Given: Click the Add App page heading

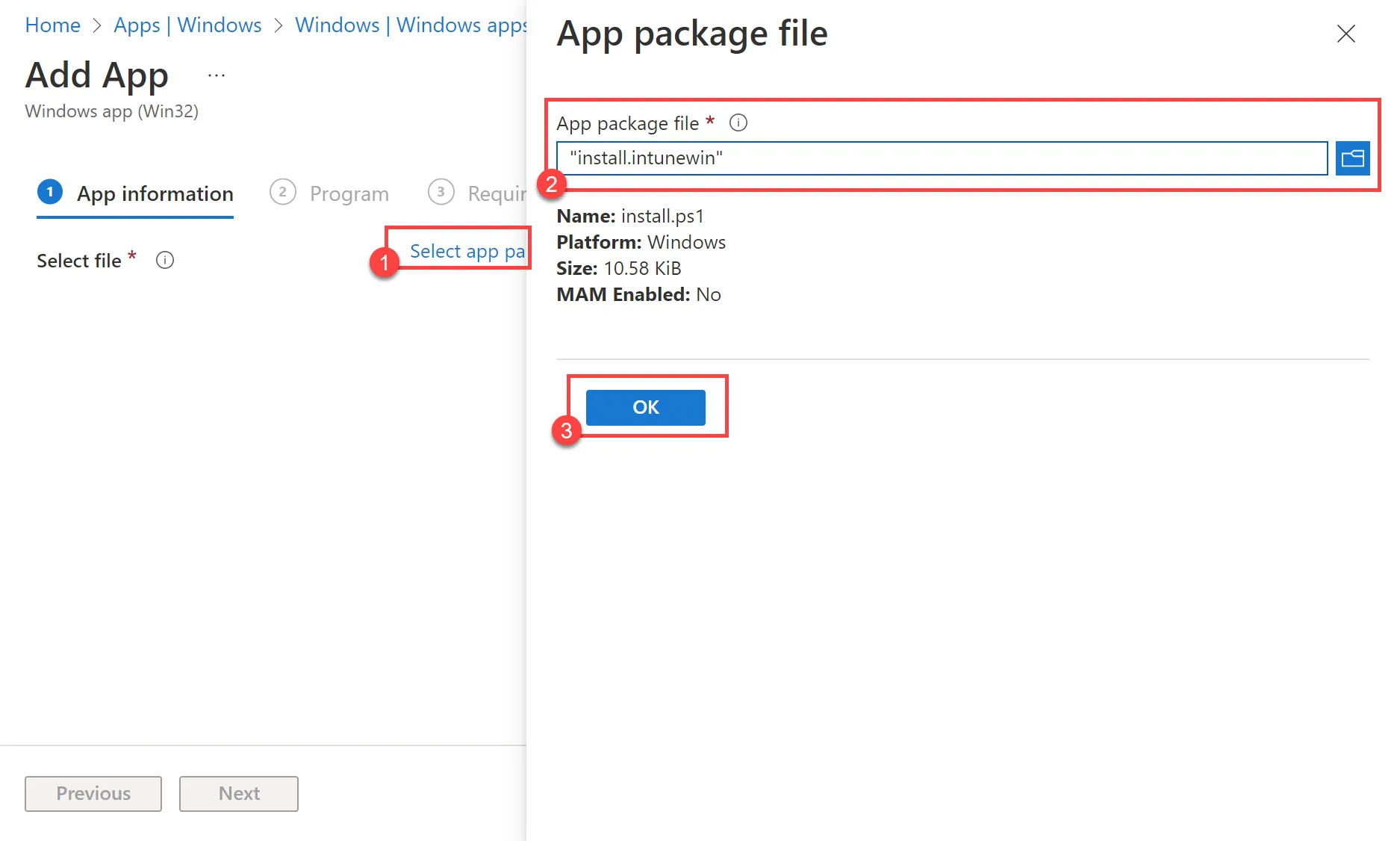Looking at the screenshot, I should click(x=97, y=75).
